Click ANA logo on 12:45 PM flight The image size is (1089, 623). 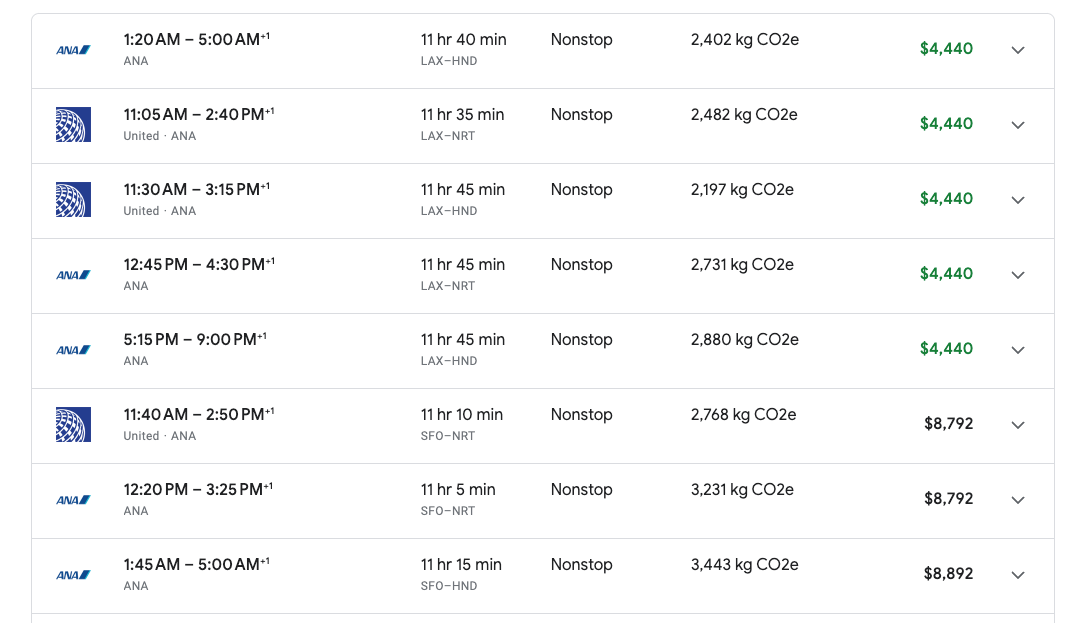pos(73,275)
